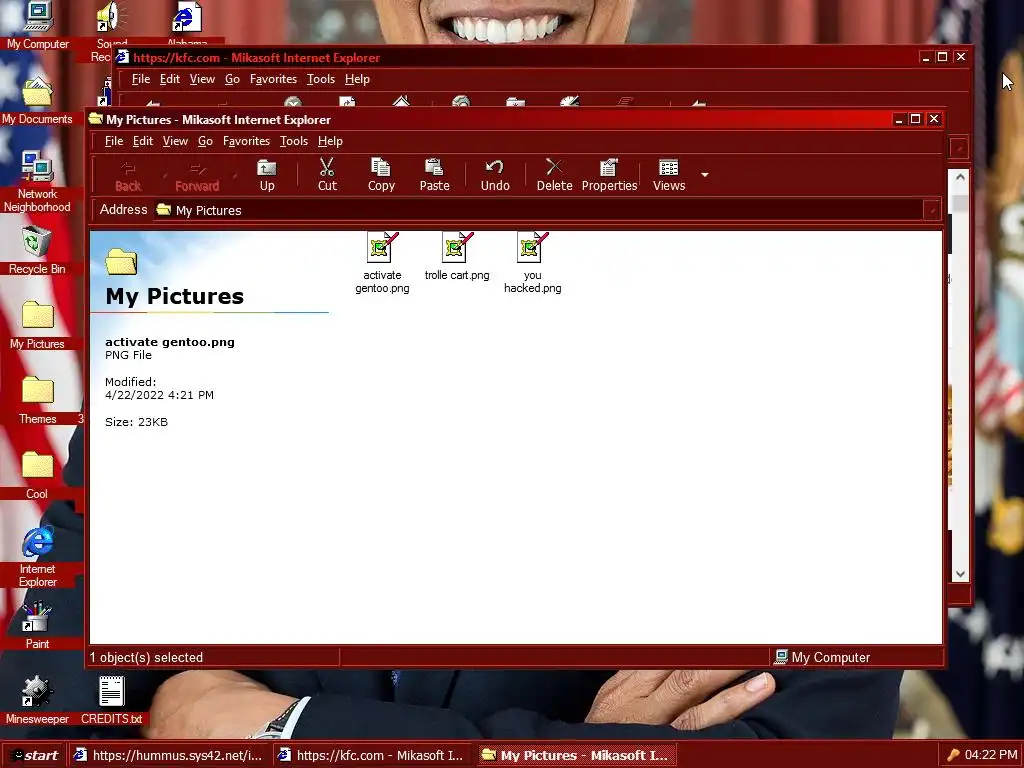Open Edit menu in My Pictures window
Image resolution: width=1024 pixels, height=768 pixels.
143,141
